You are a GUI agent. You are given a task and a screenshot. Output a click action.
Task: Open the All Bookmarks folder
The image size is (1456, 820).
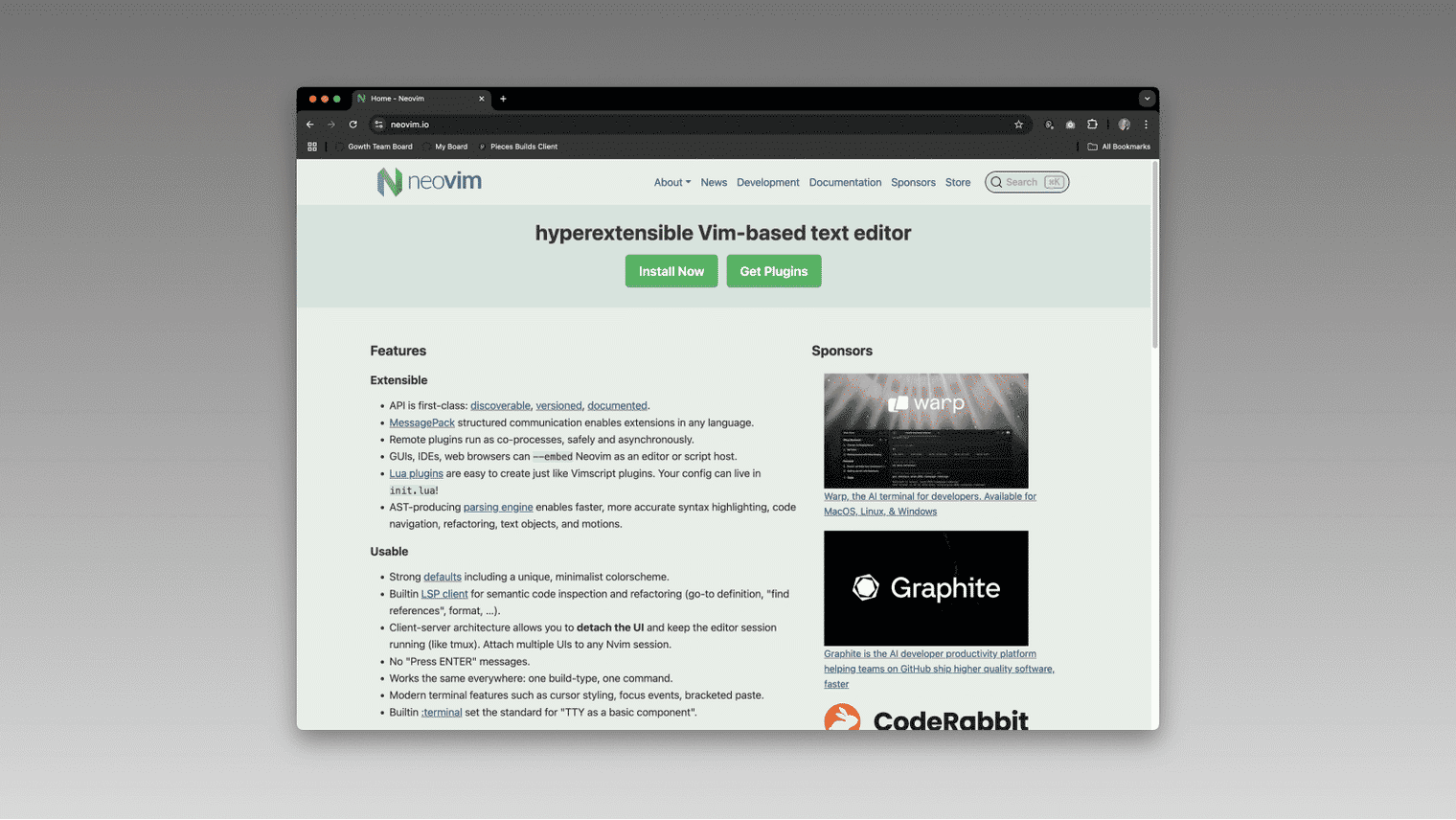coord(1119,147)
